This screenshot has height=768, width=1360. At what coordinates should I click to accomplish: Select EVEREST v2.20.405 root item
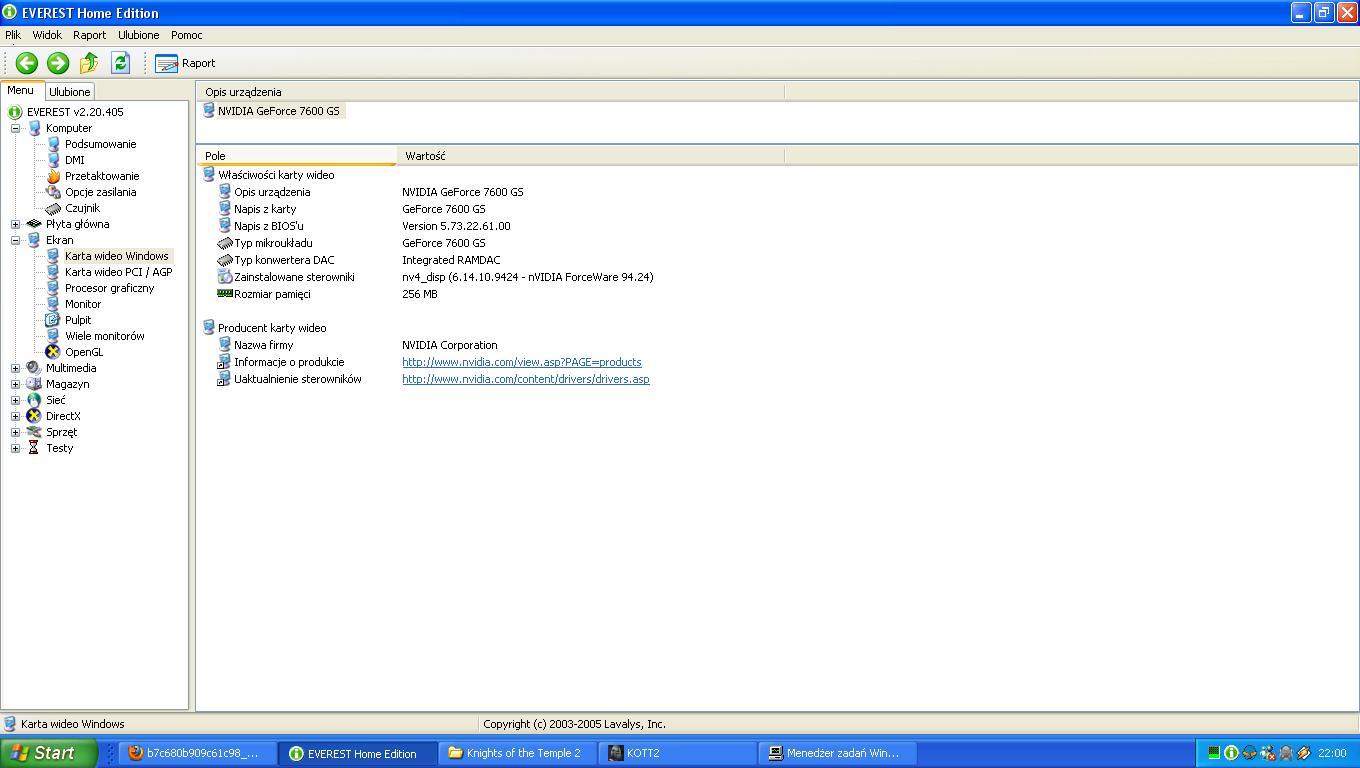[x=75, y=112]
